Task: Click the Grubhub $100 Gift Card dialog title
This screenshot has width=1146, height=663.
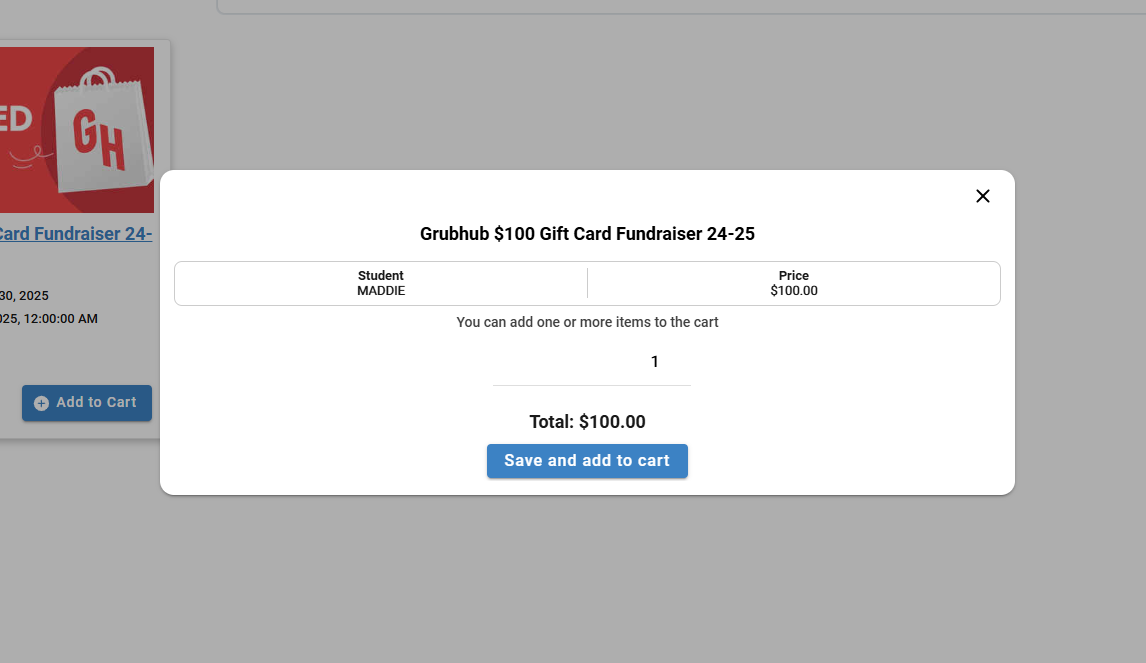Action: pyautogui.click(x=587, y=234)
